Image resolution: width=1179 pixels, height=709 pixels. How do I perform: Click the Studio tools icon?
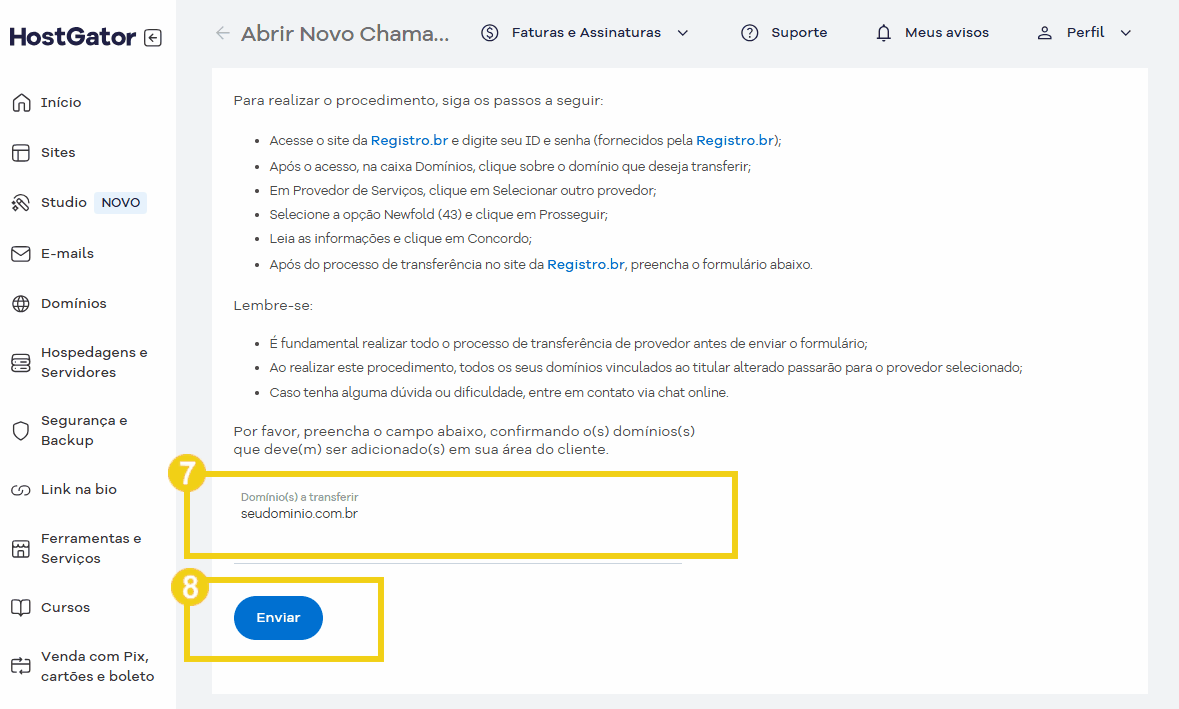pyautogui.click(x=21, y=203)
